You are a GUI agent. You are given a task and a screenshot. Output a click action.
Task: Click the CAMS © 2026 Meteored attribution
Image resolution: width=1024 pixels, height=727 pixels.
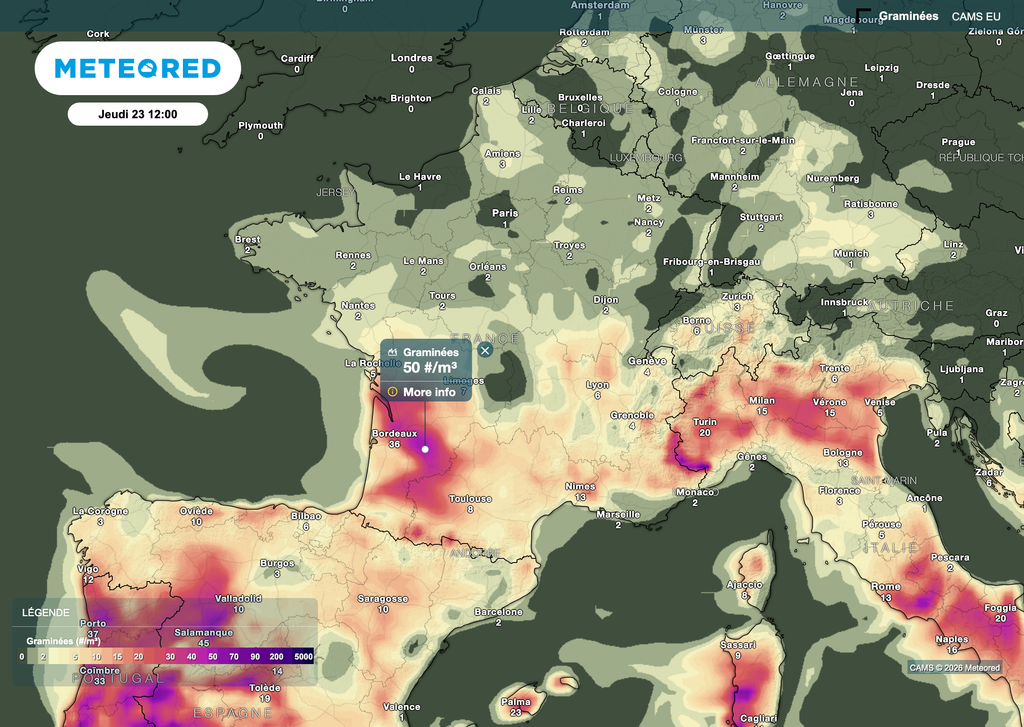pos(954,667)
